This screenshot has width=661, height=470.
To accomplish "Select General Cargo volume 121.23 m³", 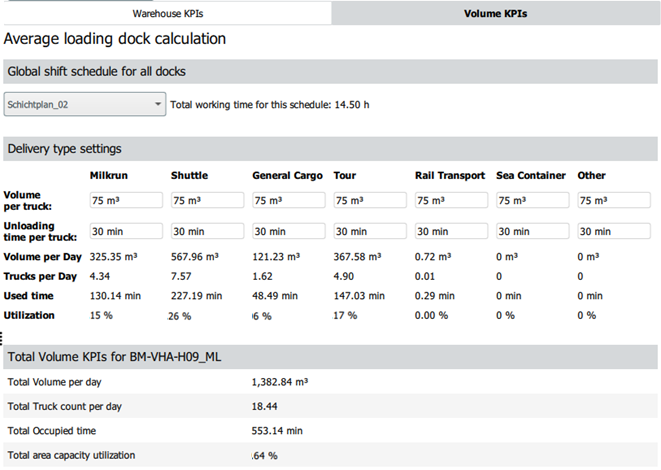I will 276,257.
